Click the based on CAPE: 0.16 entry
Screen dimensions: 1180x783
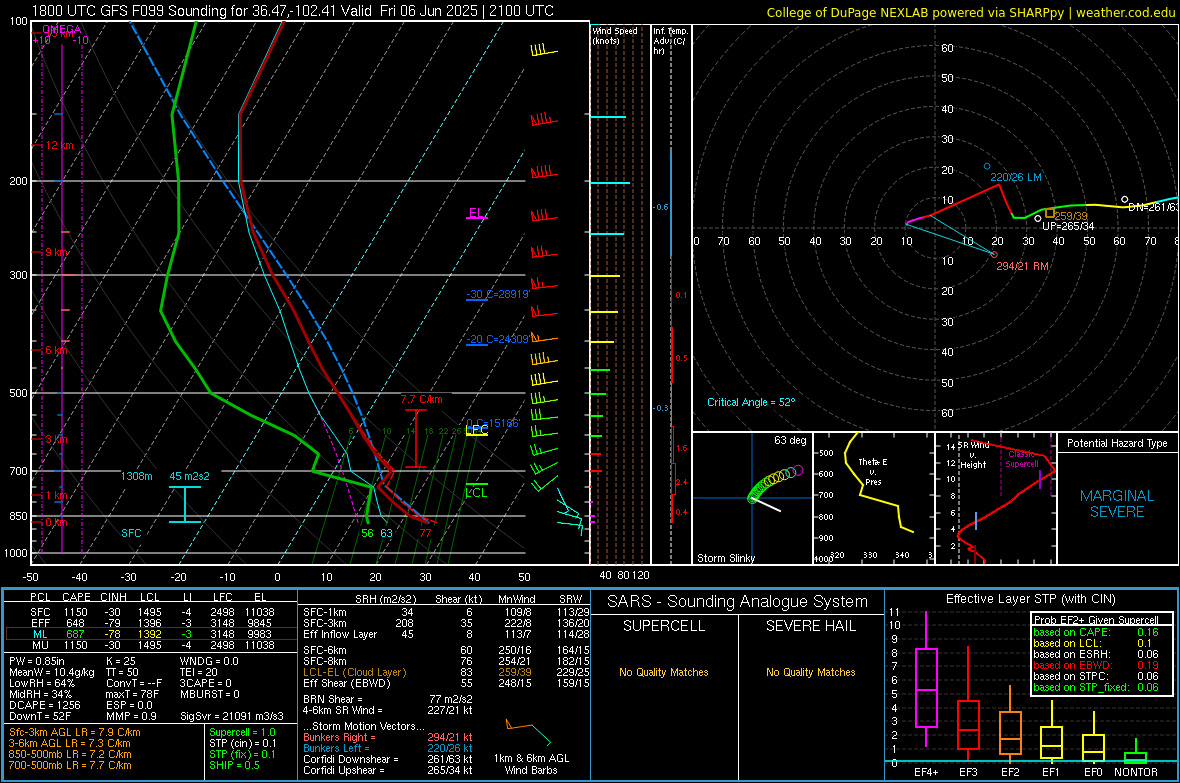1096,632
